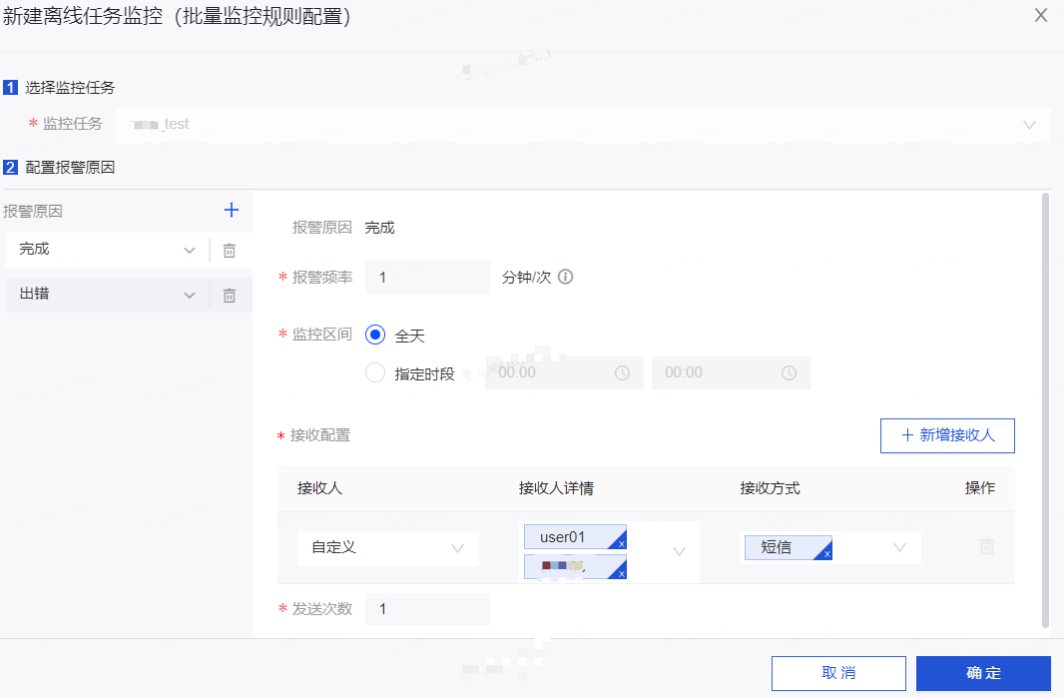Click the clock icon in start time field
1064x698 pixels.
click(x=622, y=373)
